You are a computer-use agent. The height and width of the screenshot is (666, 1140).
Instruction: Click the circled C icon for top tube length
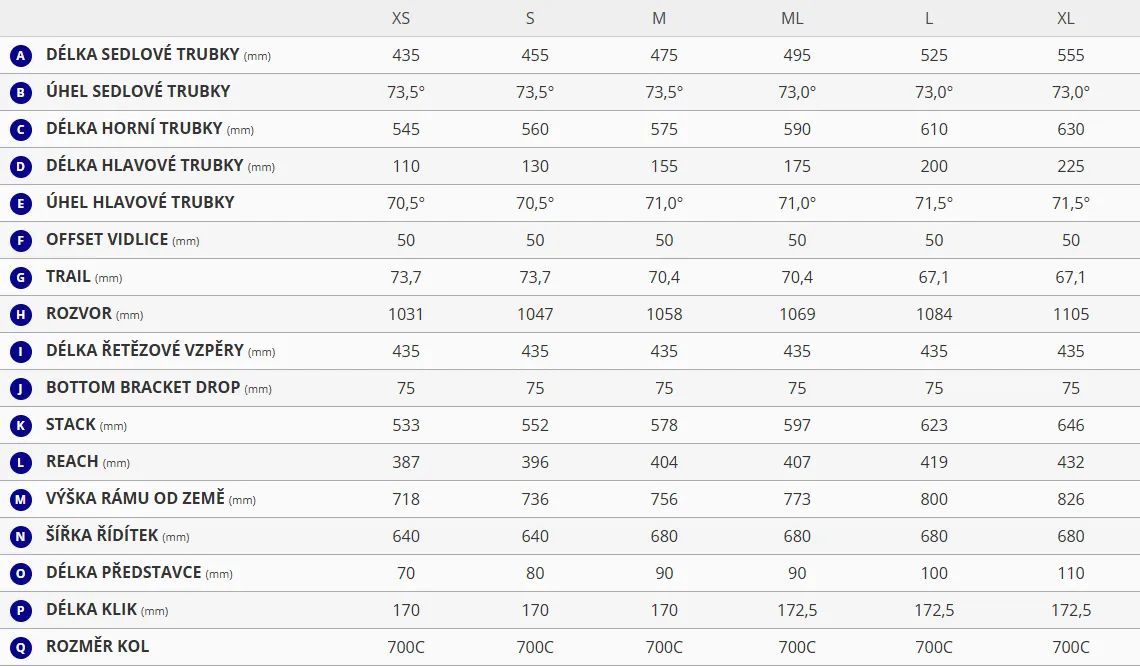(x=20, y=130)
